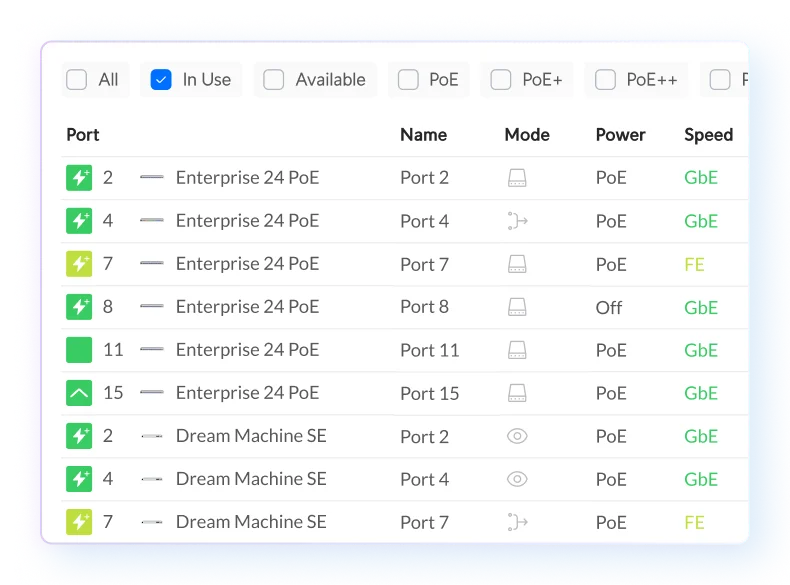
Task: Click the port number '15' cell
Action: click(113, 393)
